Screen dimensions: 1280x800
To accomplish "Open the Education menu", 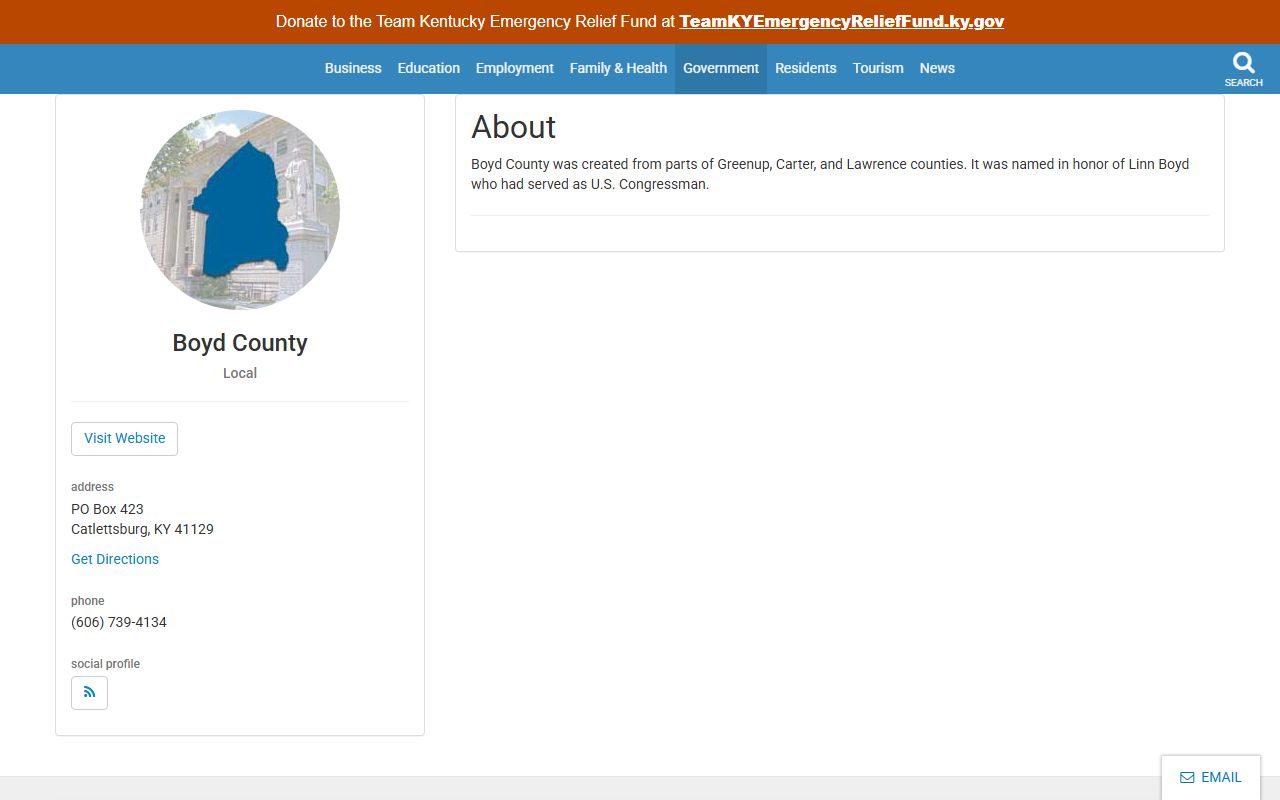I will click(x=429, y=68).
